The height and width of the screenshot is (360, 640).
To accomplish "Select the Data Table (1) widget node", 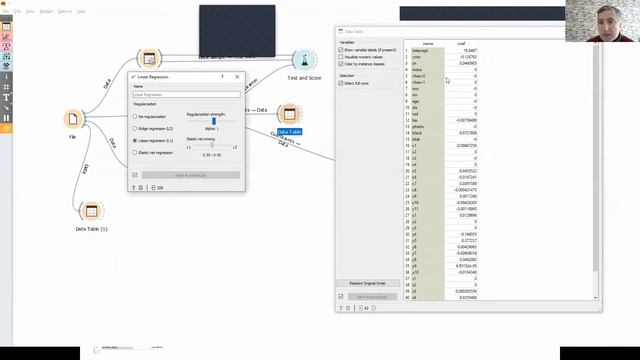I will pos(91,211).
